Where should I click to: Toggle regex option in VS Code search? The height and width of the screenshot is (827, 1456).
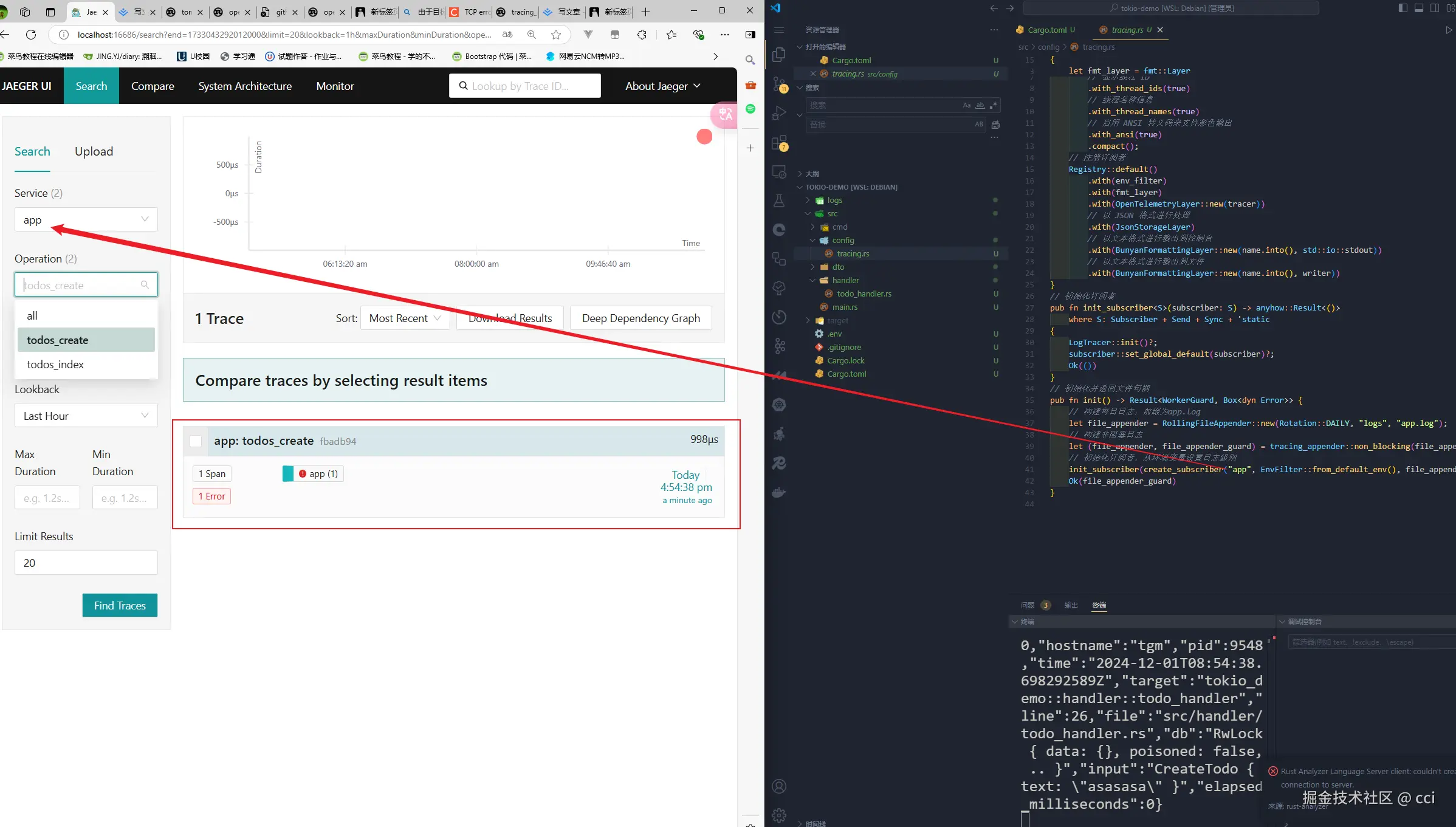(994, 105)
